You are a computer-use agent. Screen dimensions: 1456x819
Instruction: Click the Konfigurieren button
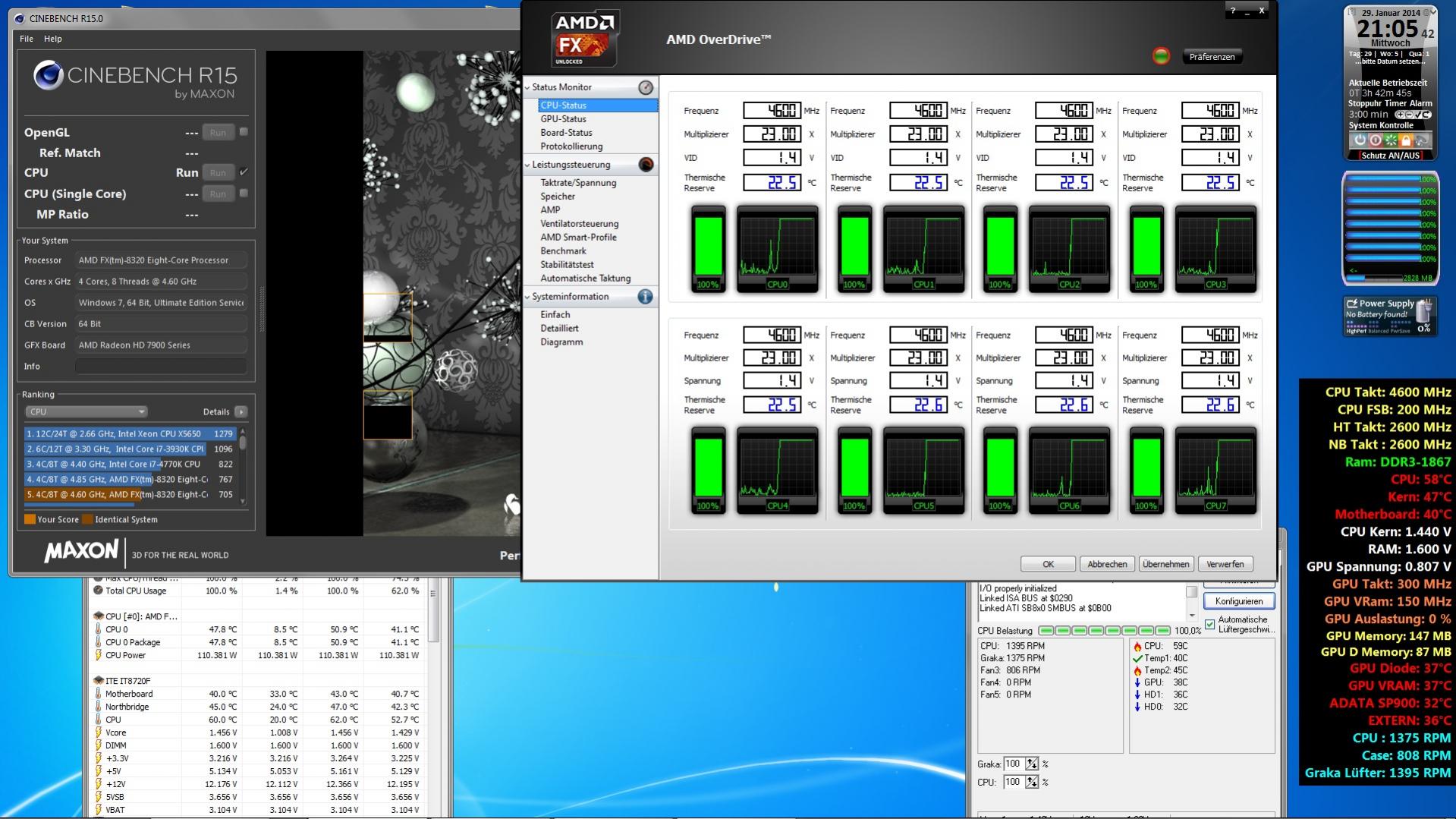(x=1238, y=601)
